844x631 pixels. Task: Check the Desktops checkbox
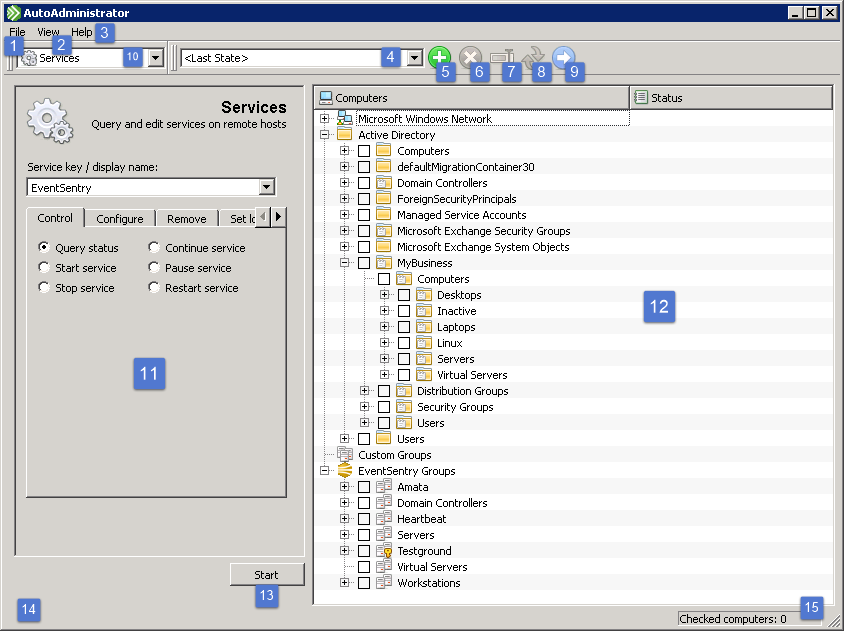[x=404, y=295]
